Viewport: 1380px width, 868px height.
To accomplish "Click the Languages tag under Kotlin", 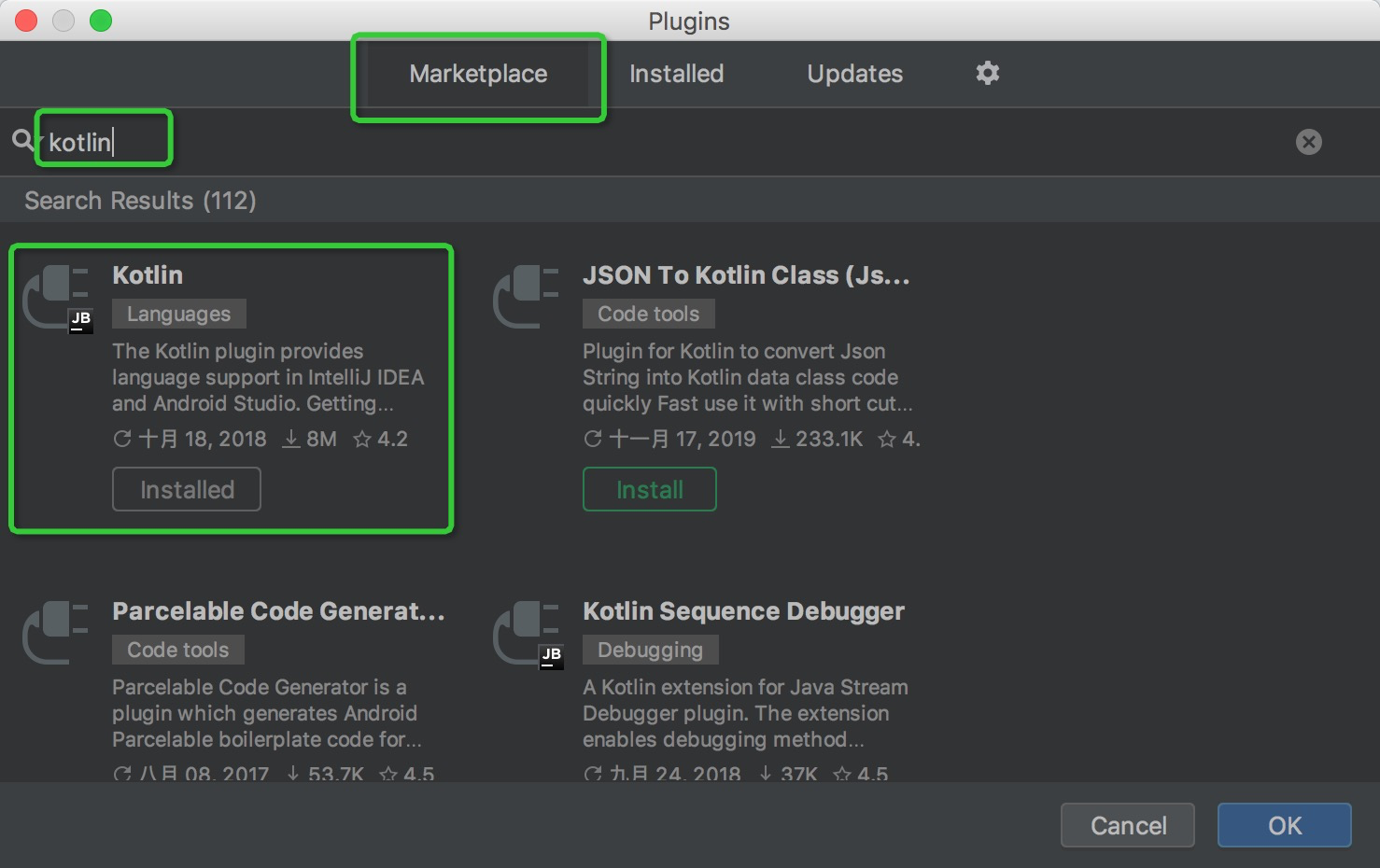I will 179,314.
